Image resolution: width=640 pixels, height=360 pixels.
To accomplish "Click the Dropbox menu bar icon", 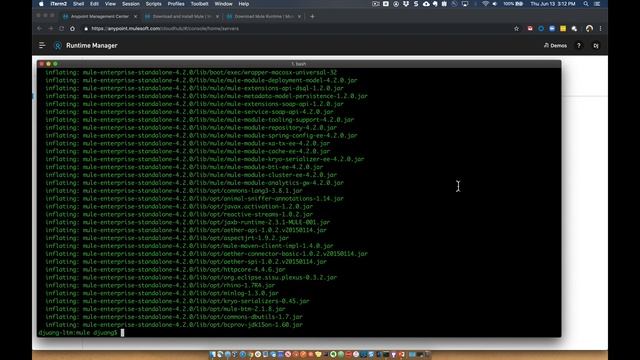I will (x=406, y=4).
